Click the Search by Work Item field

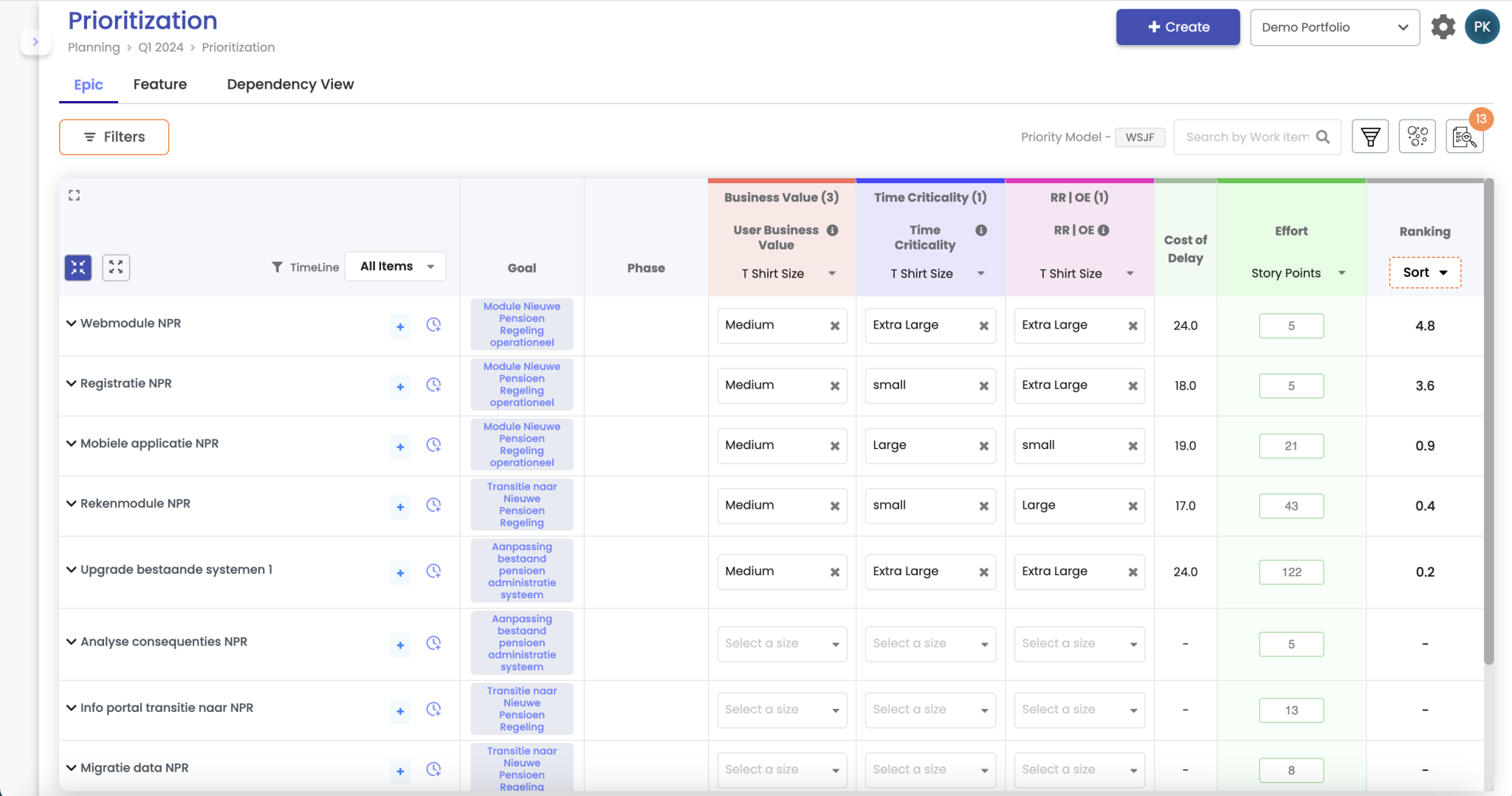coord(1247,137)
